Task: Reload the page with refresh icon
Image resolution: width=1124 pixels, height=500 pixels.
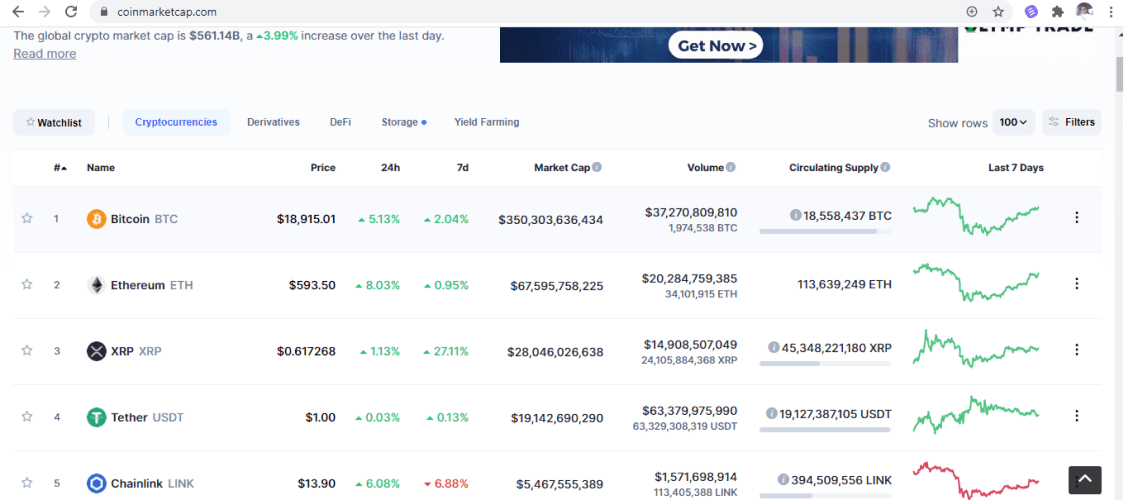Action: pos(71,11)
